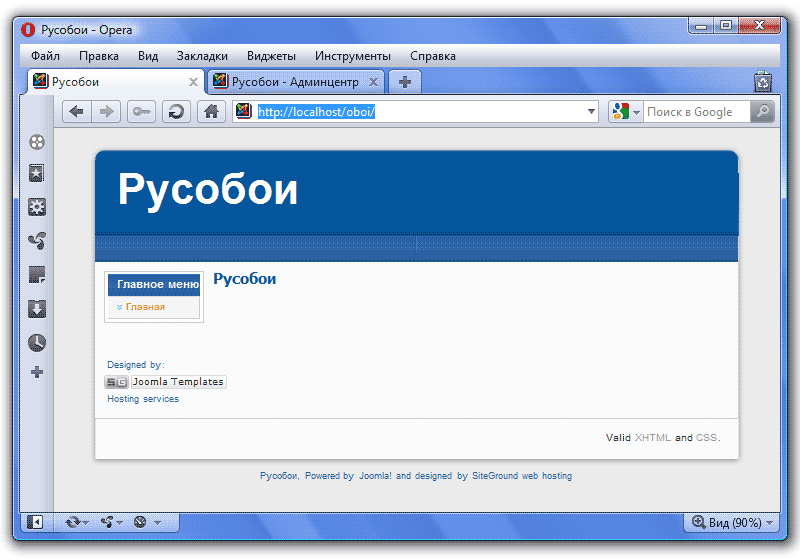Open the Bookmarks star panel in sidebar
The width and height of the screenshot is (800, 560).
tap(37, 174)
